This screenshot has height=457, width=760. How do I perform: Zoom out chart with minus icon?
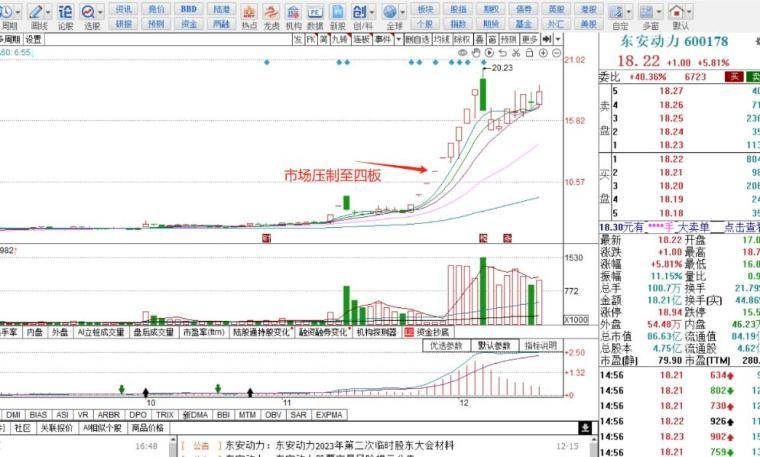(x=557, y=52)
